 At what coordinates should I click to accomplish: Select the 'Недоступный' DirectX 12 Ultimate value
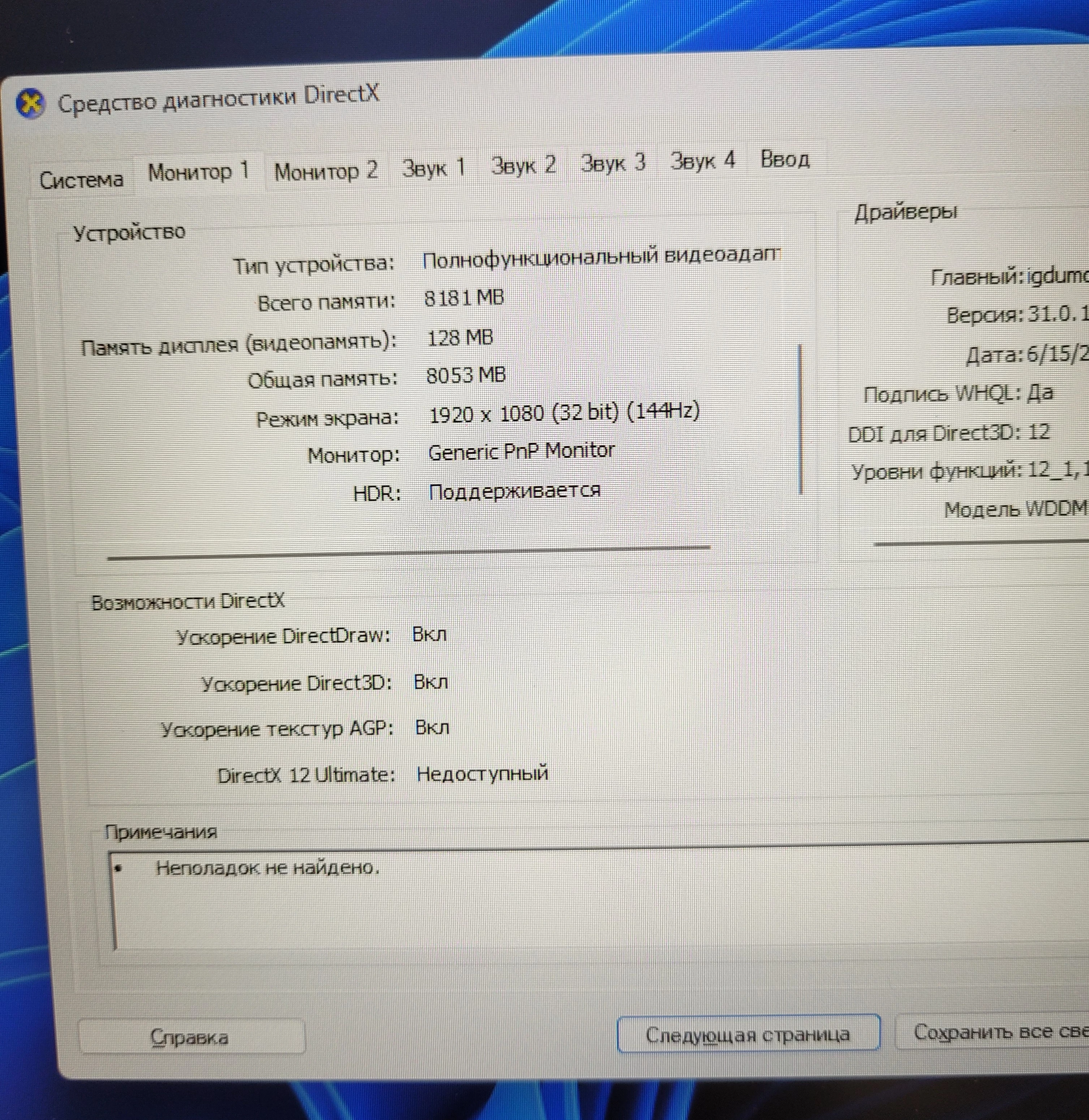pos(482,774)
